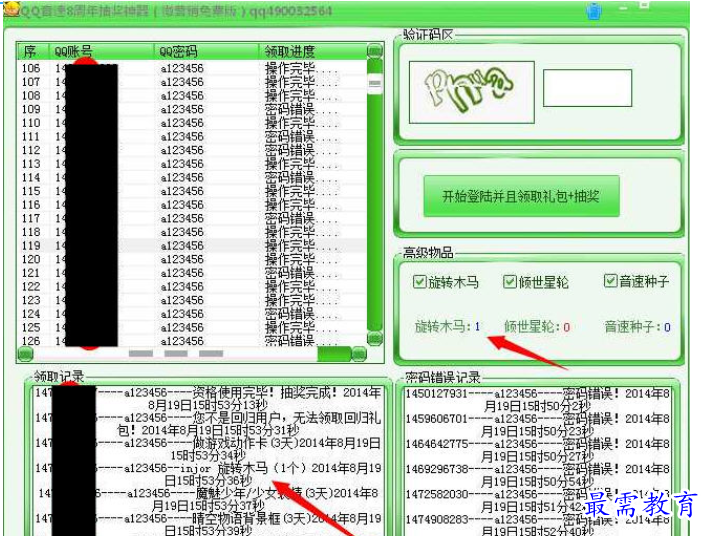
Task: Select error record 1474908283
Action: click(538, 525)
